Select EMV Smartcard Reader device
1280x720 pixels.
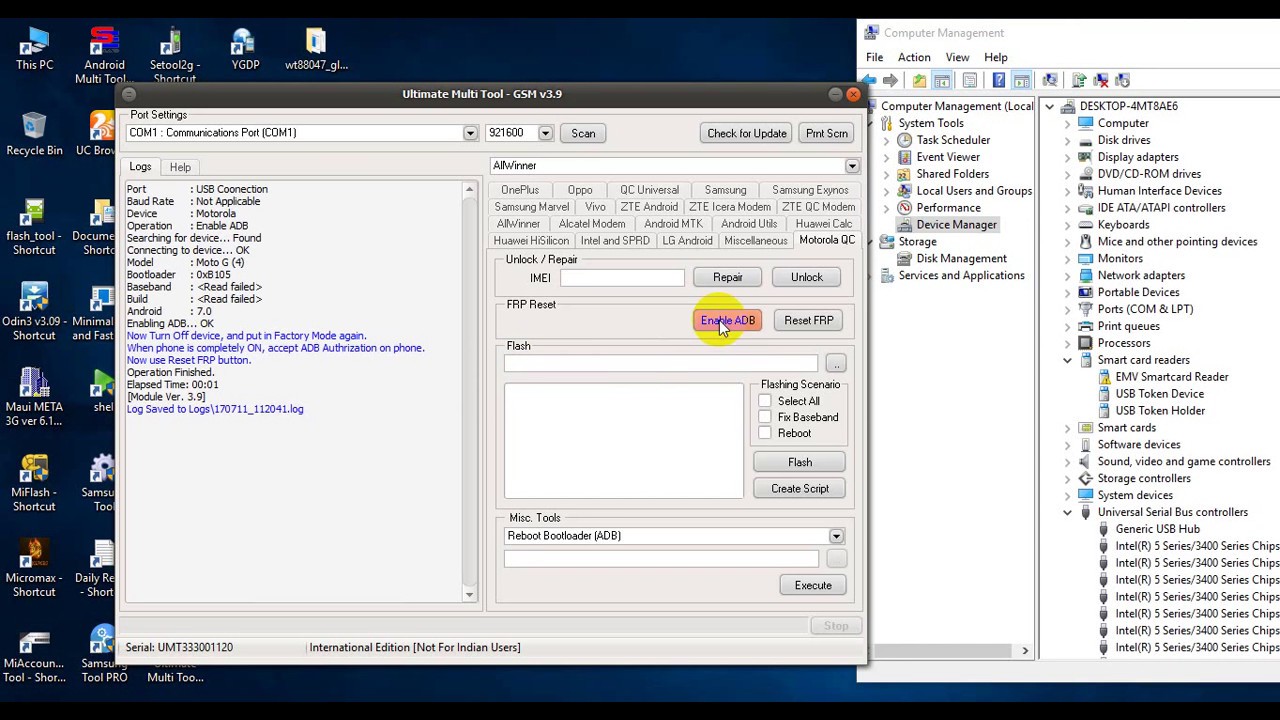point(1172,377)
